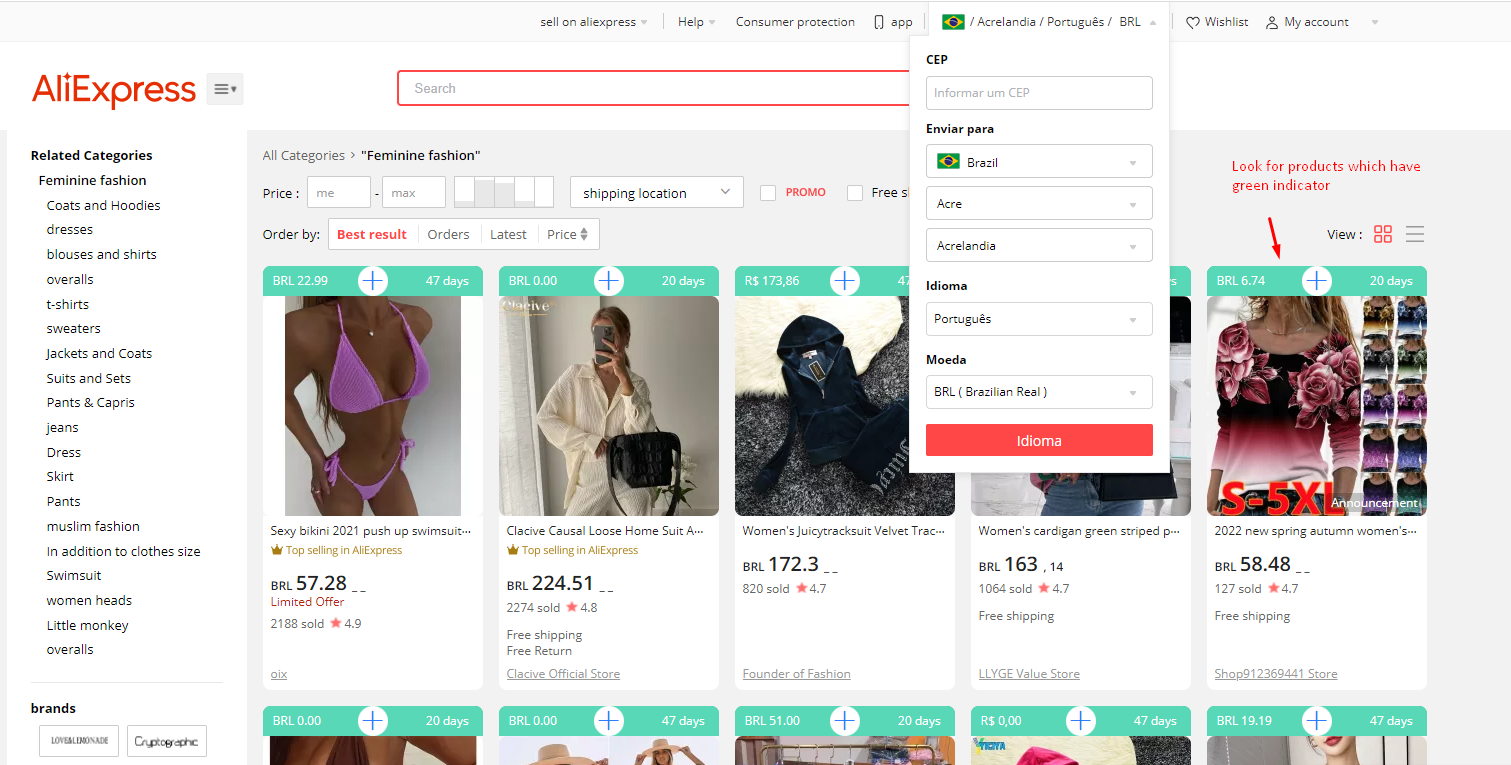Visit Founder of Fashion store link
1511x765 pixels.
797,674
